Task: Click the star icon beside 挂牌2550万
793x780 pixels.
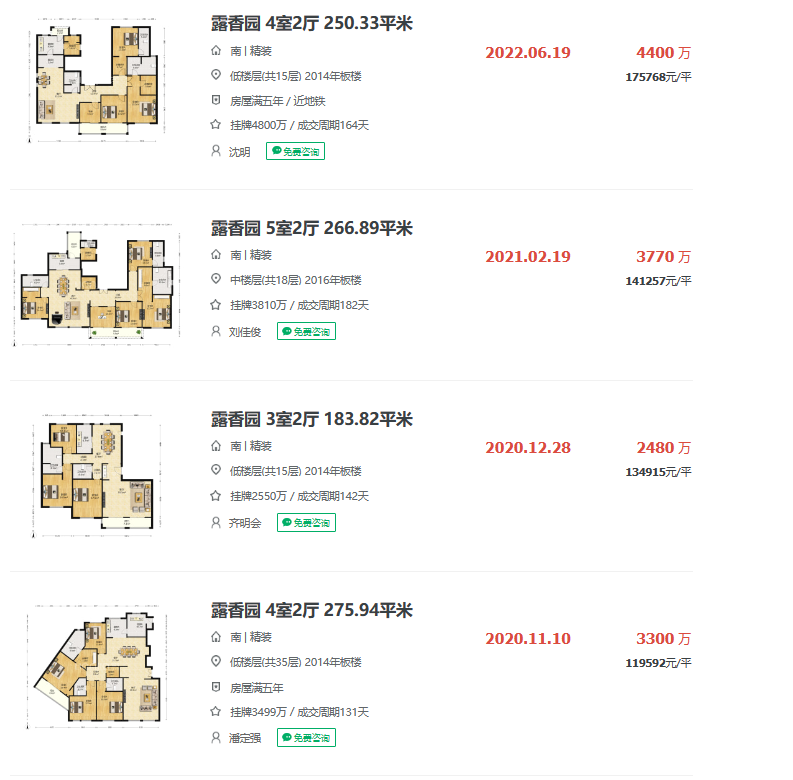Action: pos(215,496)
